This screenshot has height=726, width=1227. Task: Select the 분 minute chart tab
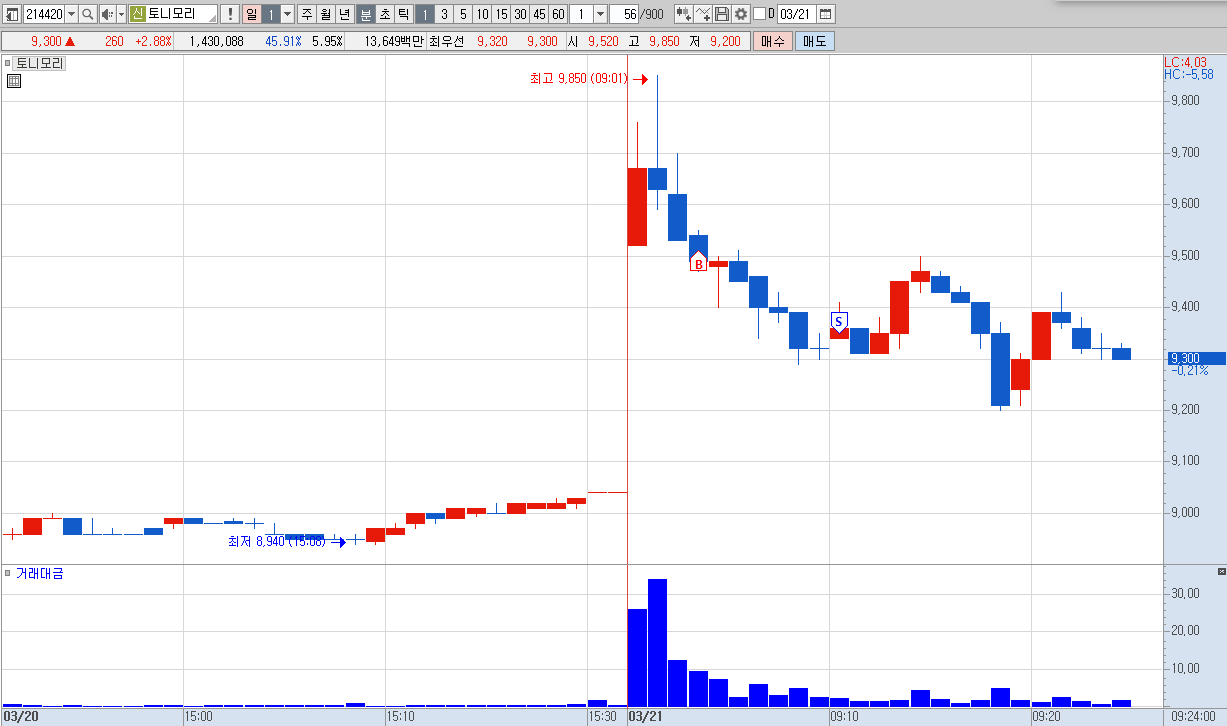point(366,14)
